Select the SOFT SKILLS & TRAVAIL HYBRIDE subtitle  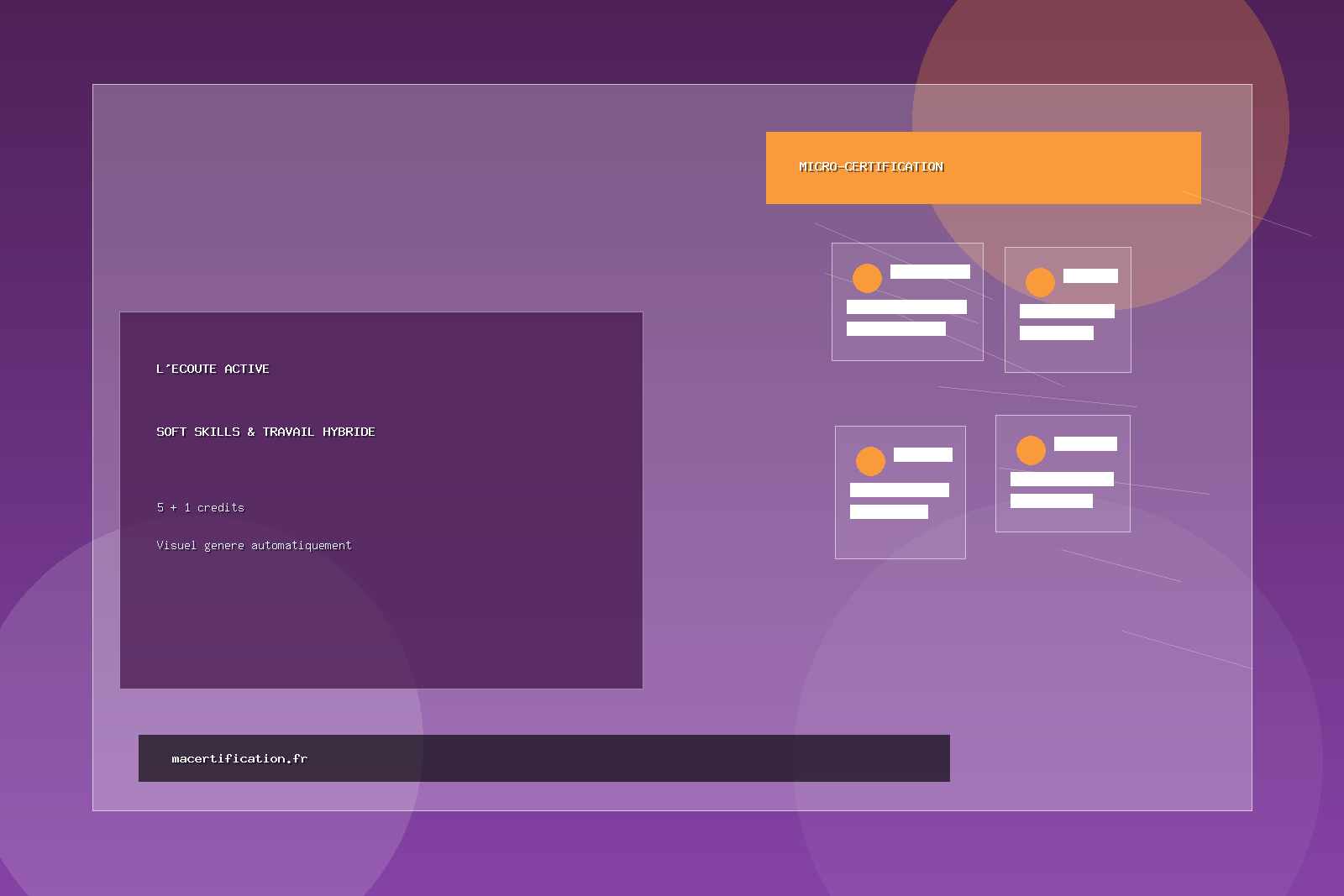tap(265, 432)
